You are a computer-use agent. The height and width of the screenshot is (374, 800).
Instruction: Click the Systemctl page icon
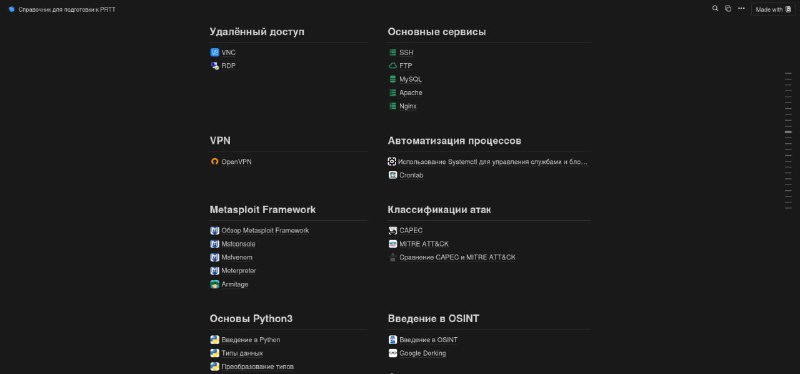tap(392, 162)
